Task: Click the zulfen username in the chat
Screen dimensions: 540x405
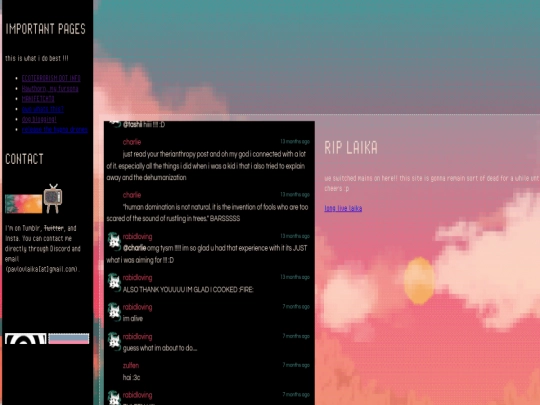Action: tap(131, 365)
